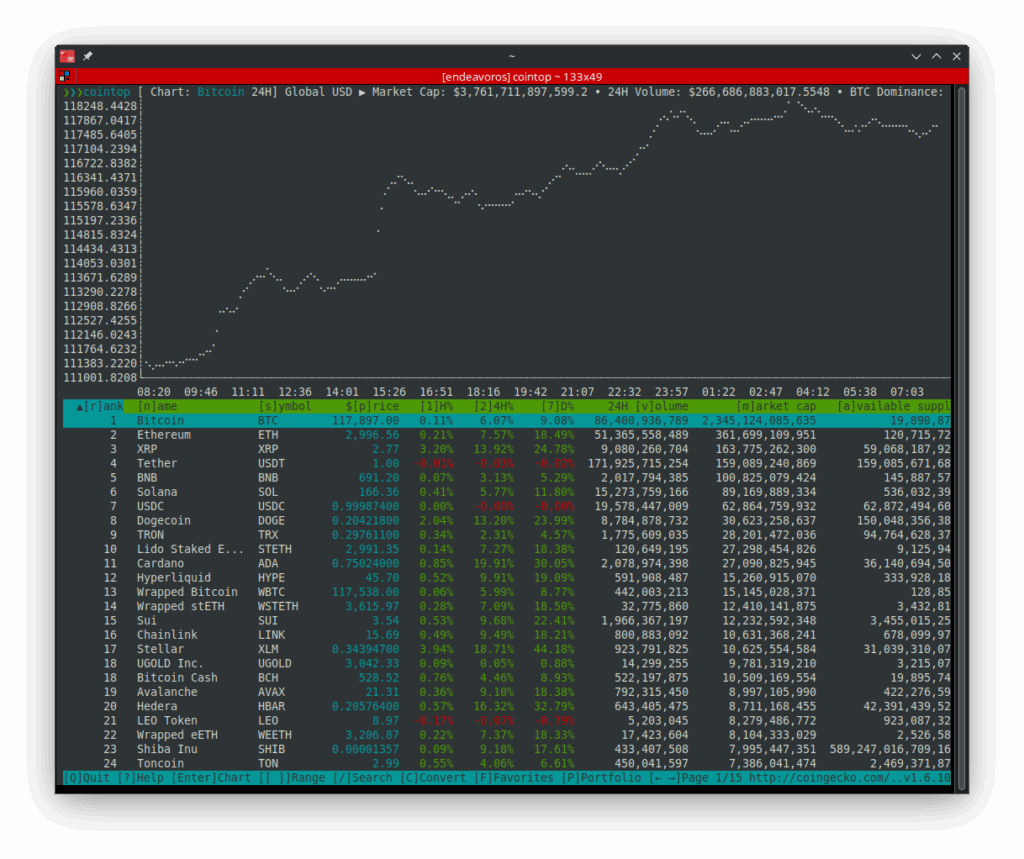The width and height of the screenshot is (1024, 859).
Task: Select the Wrapped eETH row
Action: click(507, 736)
